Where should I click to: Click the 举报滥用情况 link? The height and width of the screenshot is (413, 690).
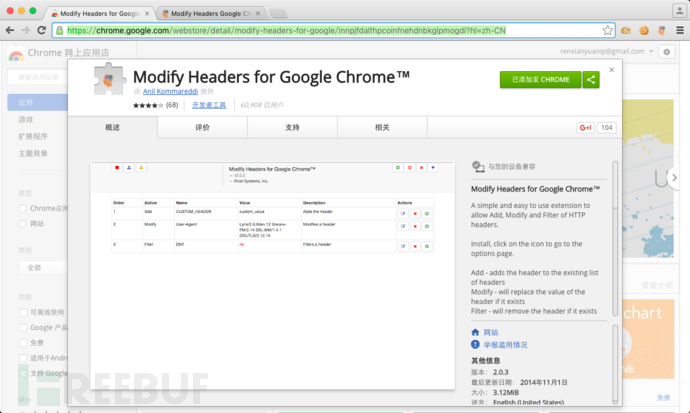tap(505, 344)
